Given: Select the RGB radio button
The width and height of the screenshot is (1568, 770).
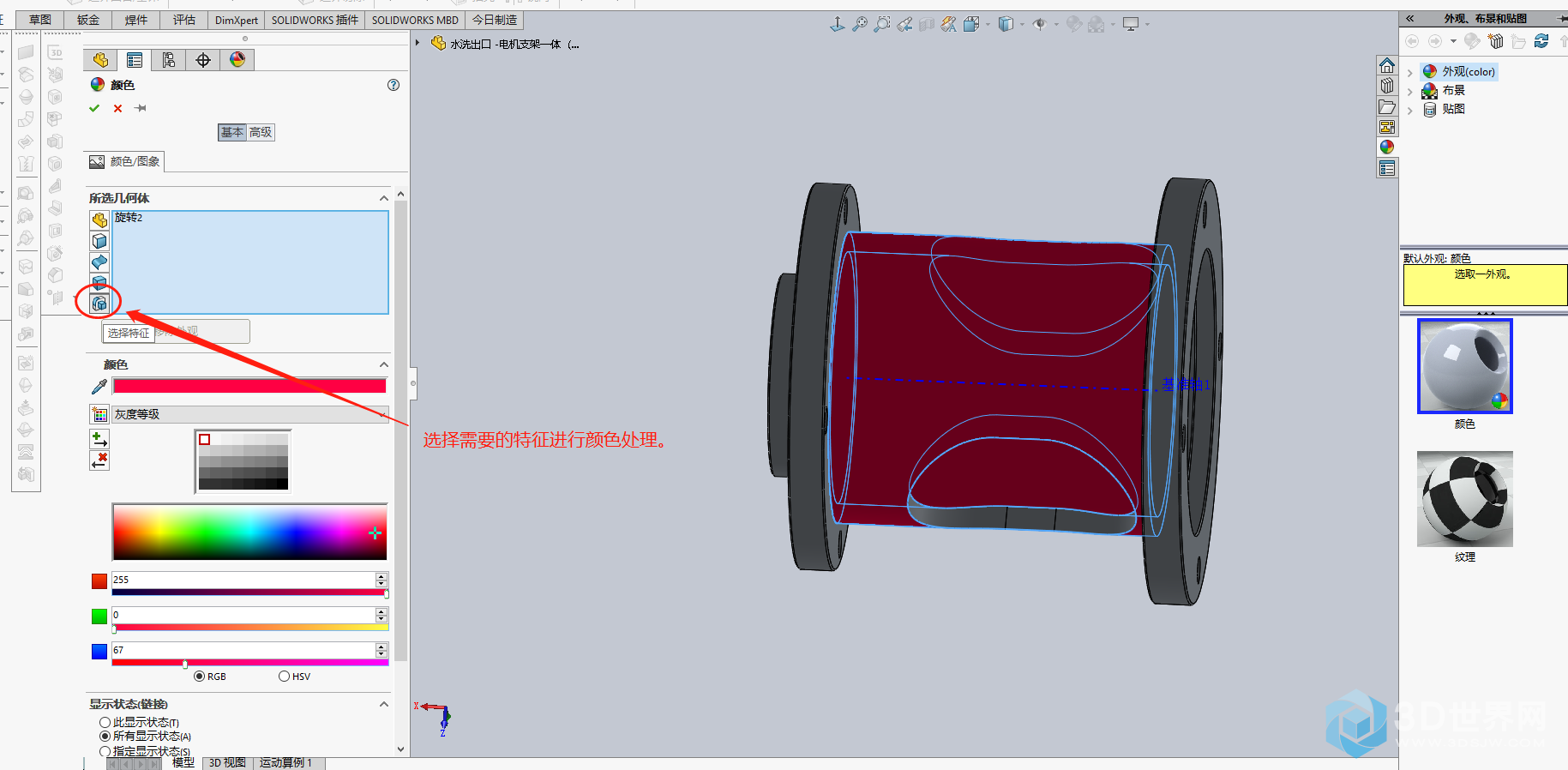Looking at the screenshot, I should pyautogui.click(x=200, y=677).
